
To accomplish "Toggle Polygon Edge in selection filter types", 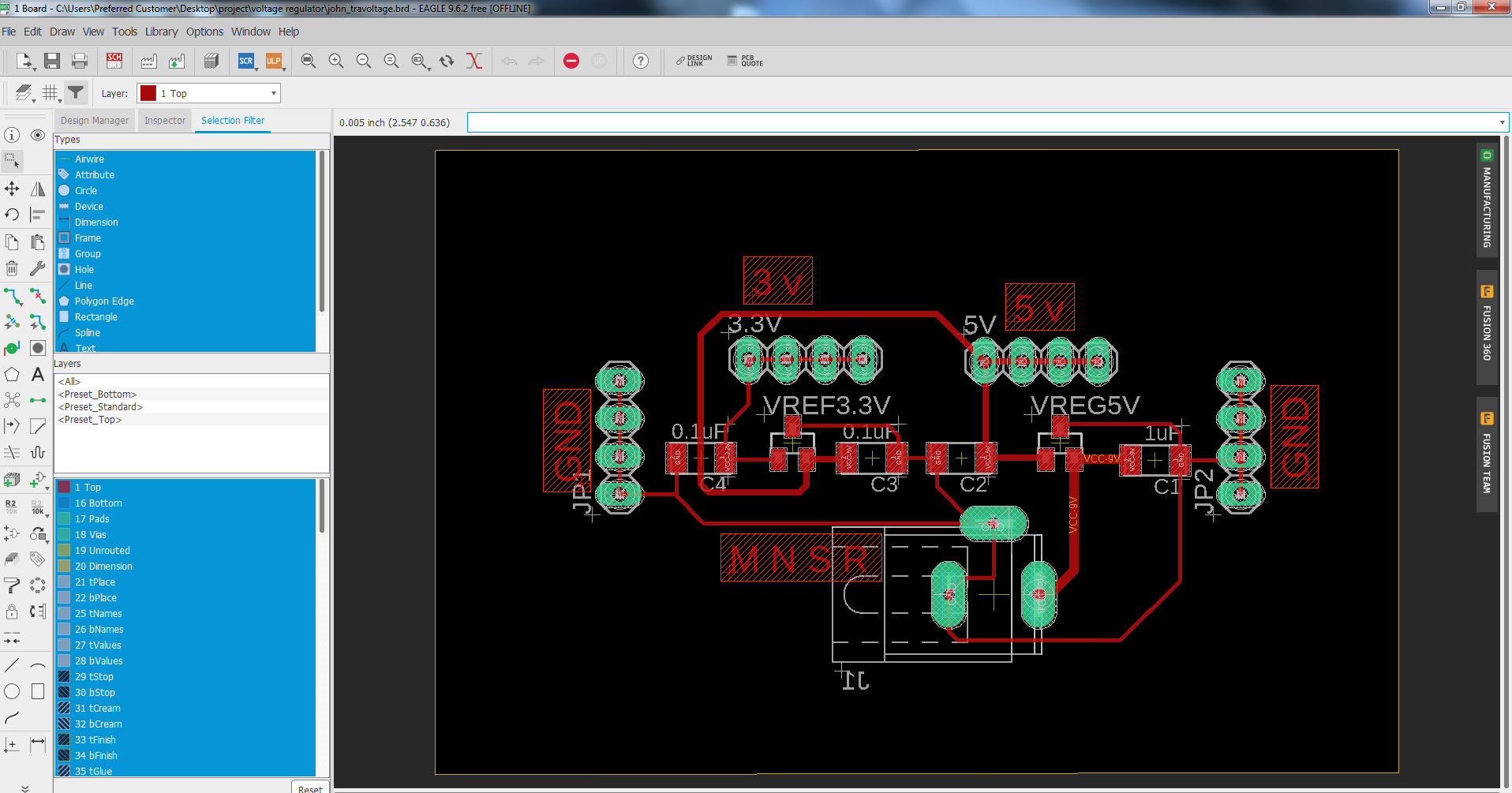I will point(185,301).
